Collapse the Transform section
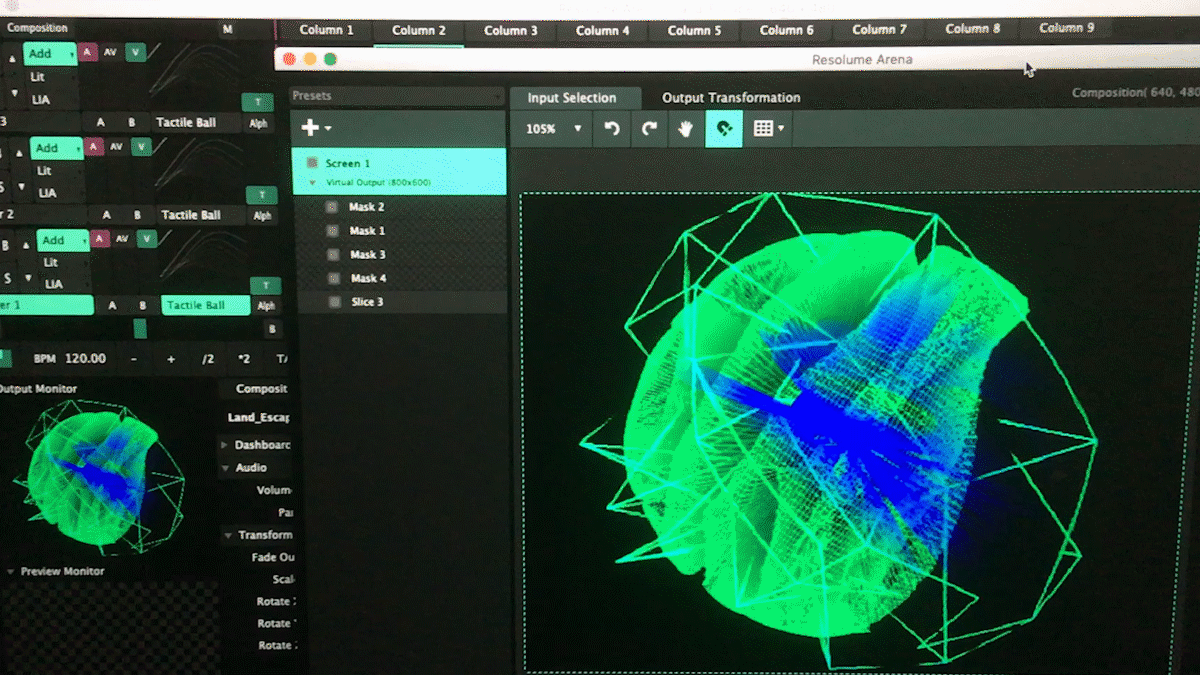The height and width of the screenshot is (675, 1200). click(x=228, y=535)
